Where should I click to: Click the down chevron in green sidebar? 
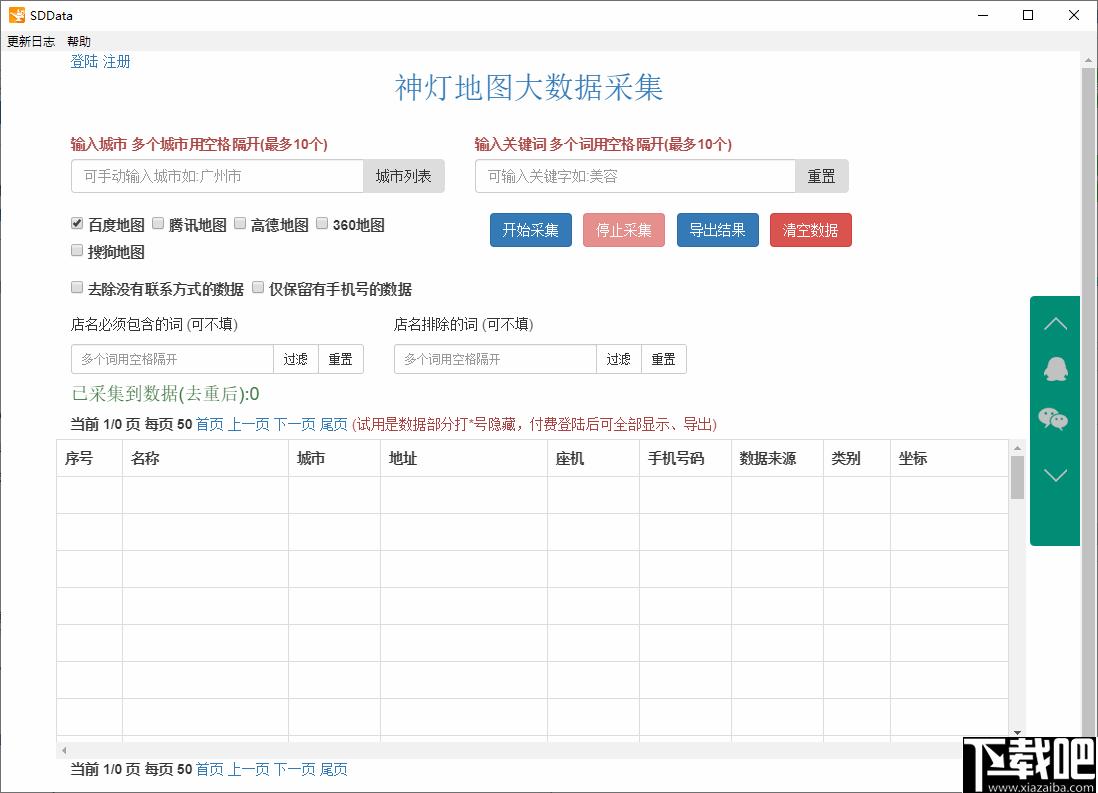[x=1055, y=475]
